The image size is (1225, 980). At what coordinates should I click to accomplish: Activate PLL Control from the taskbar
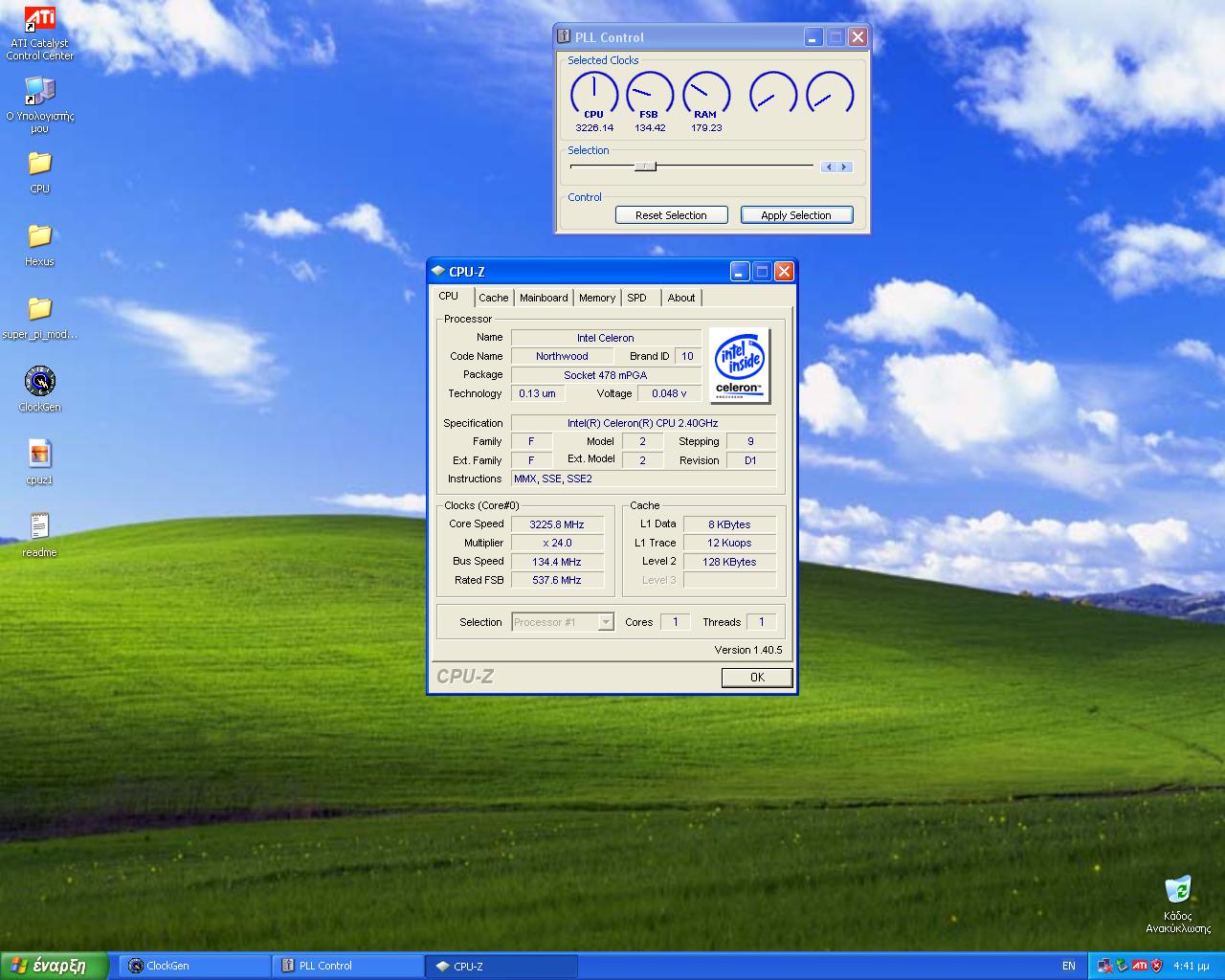coord(348,966)
